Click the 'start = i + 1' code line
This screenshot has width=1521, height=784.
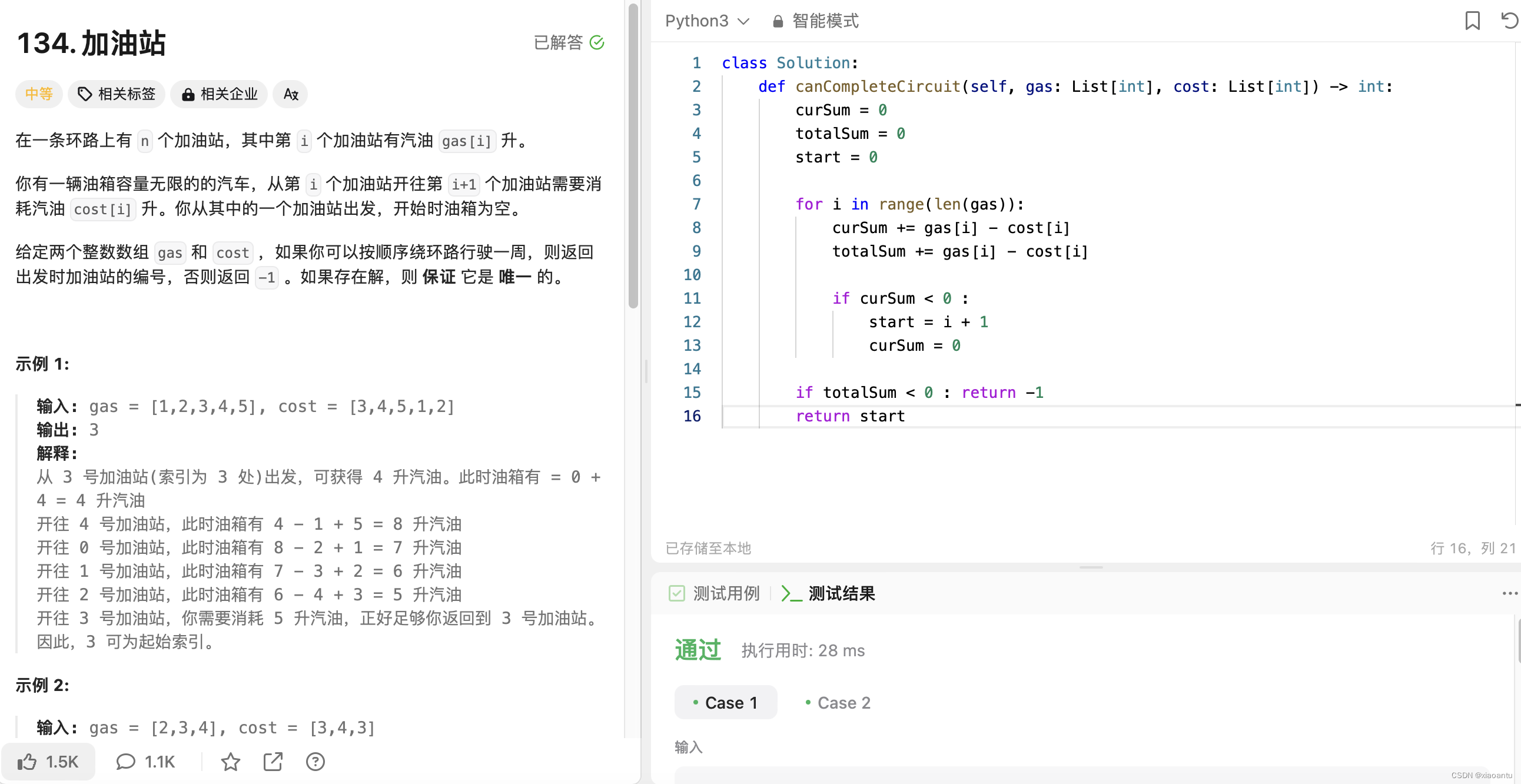point(929,322)
